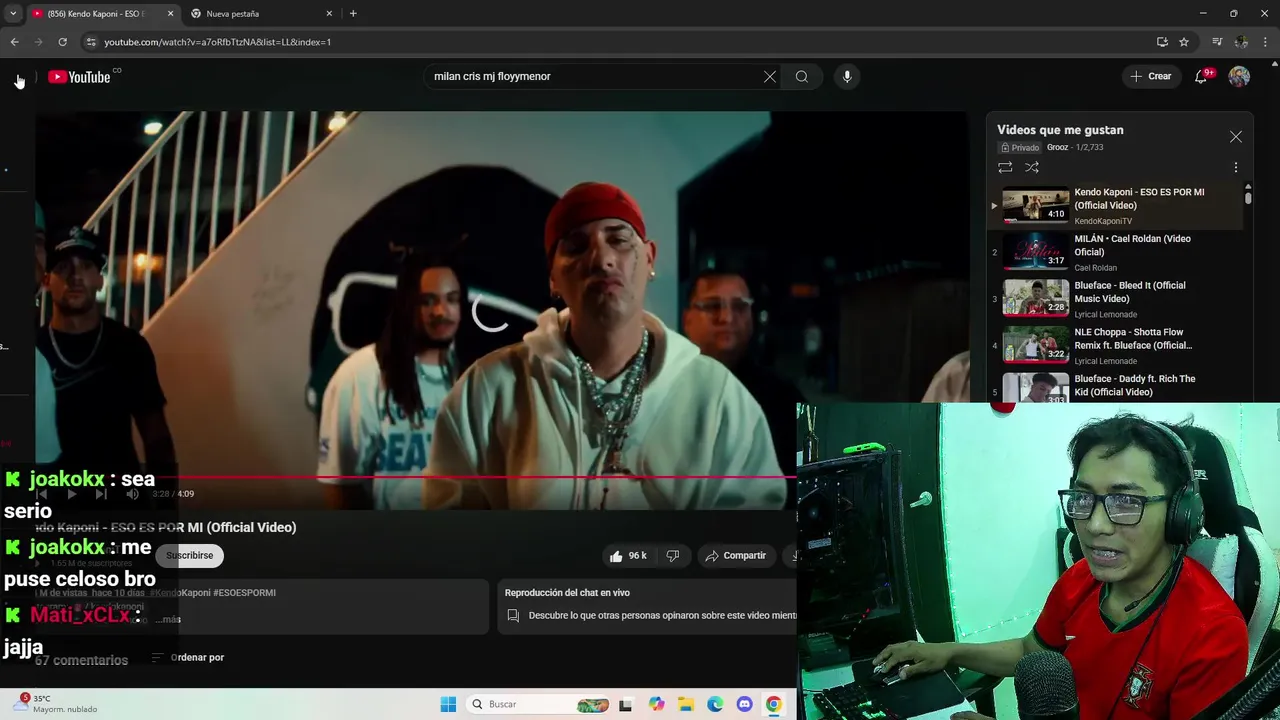Open Chrome profile avatar

point(1241,42)
